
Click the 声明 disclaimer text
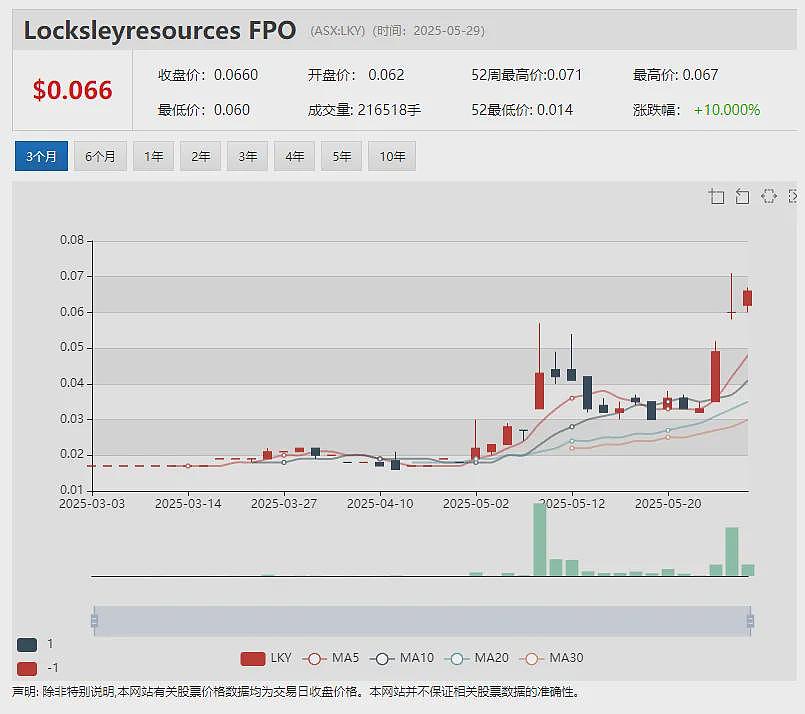click(x=295, y=692)
